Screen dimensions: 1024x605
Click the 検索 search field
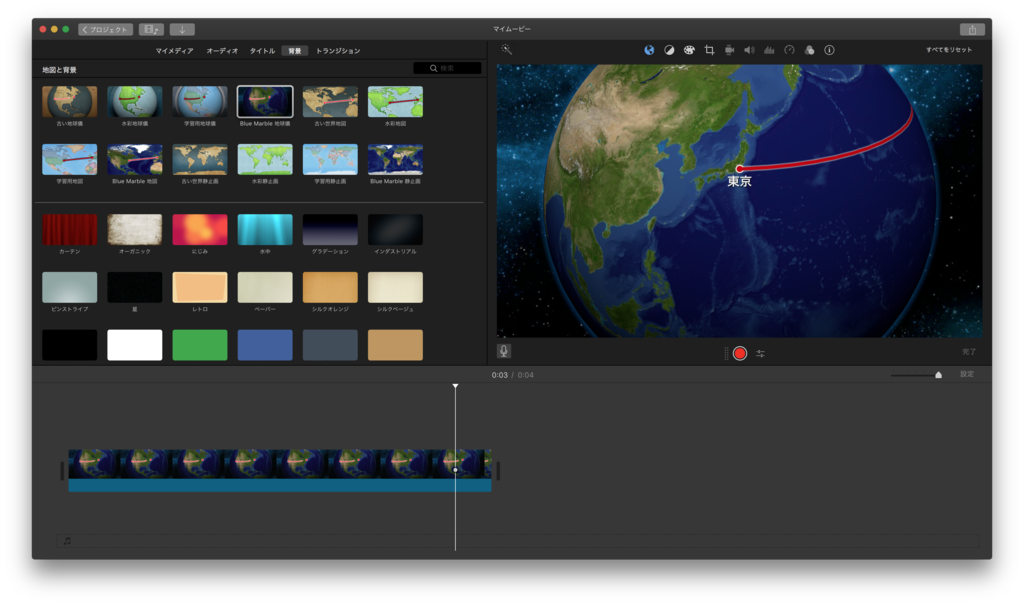[447, 68]
